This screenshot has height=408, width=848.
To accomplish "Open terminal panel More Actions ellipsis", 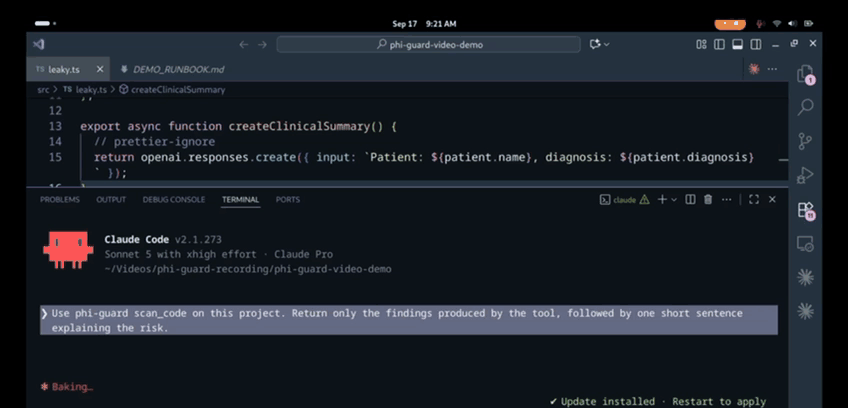I will [x=726, y=200].
